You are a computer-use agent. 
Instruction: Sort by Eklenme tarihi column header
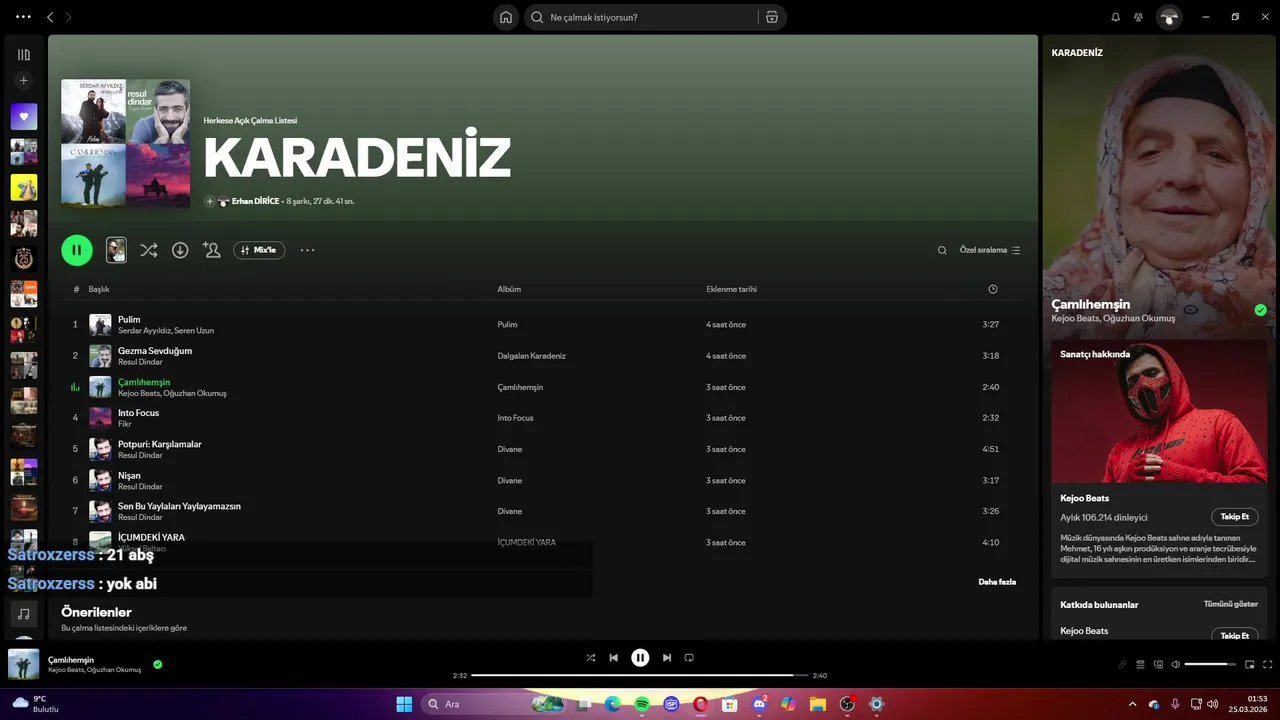[x=731, y=289]
